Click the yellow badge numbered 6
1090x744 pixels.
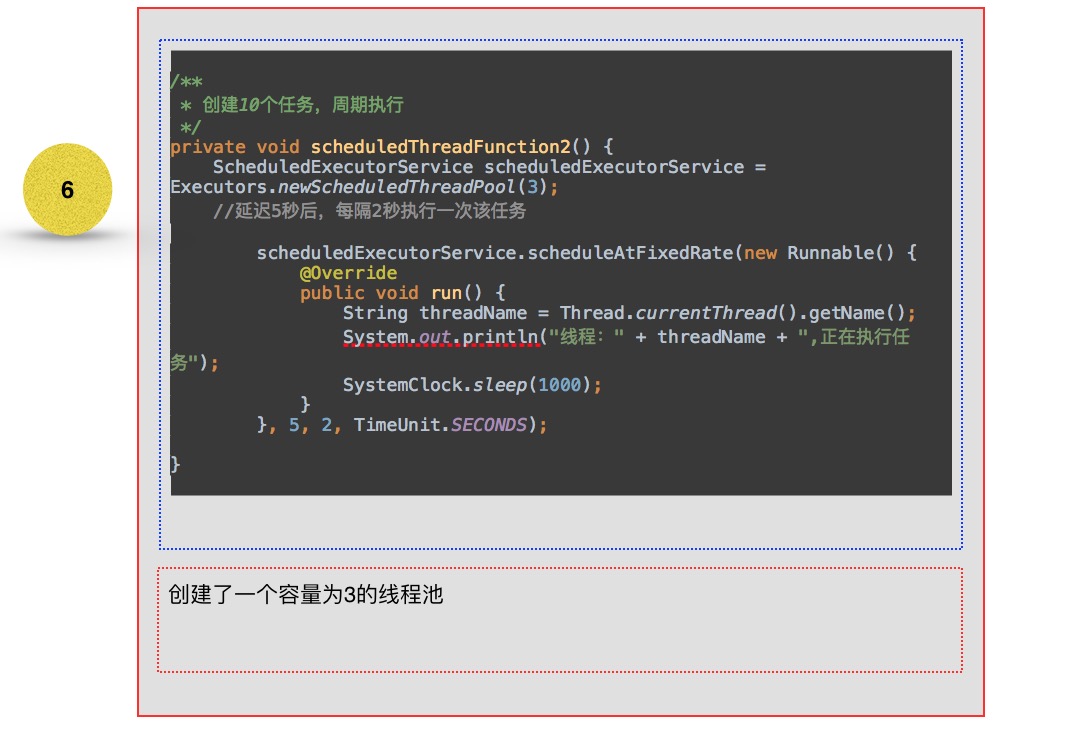[x=67, y=189]
